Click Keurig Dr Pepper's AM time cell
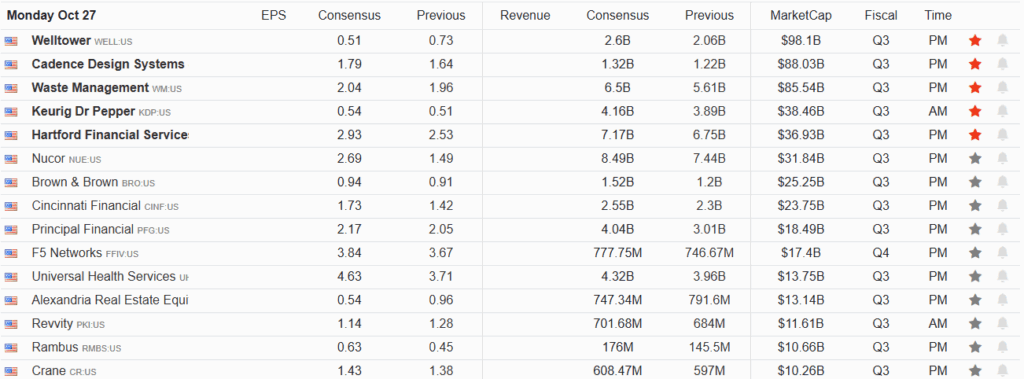The height and width of the screenshot is (379, 1024). [x=938, y=111]
